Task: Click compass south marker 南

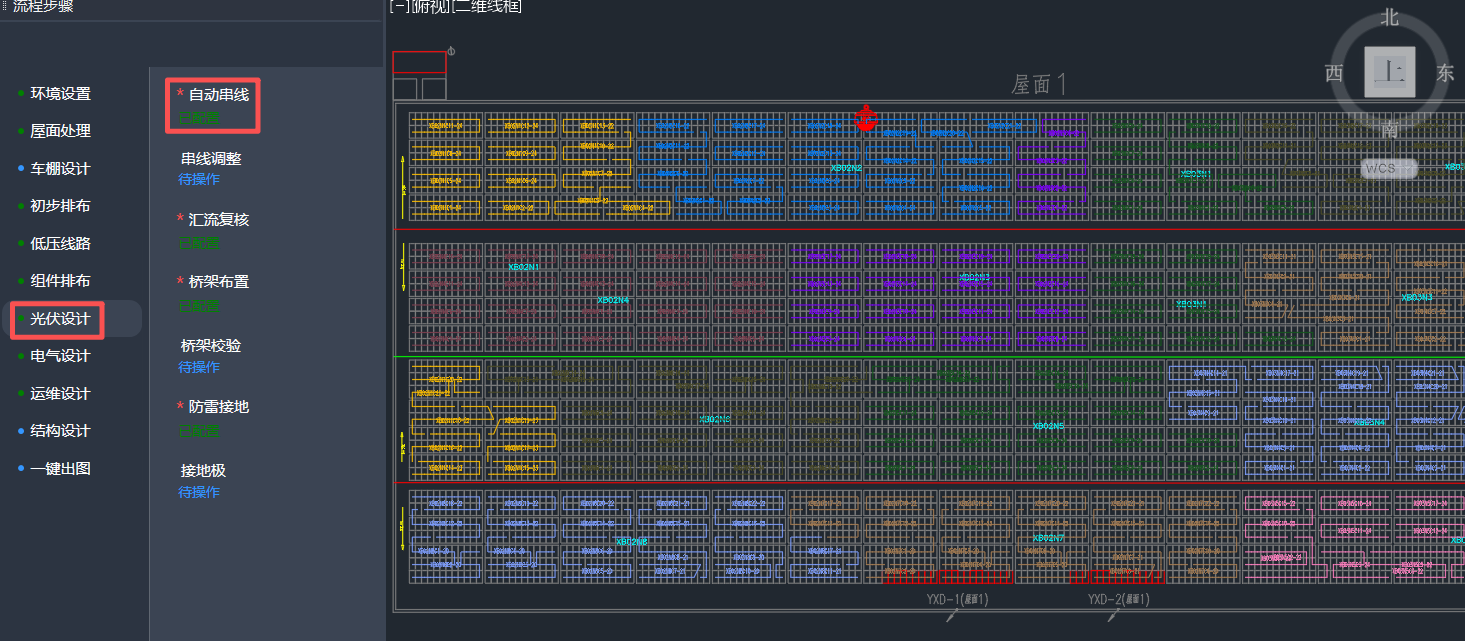Action: pyautogui.click(x=1390, y=129)
